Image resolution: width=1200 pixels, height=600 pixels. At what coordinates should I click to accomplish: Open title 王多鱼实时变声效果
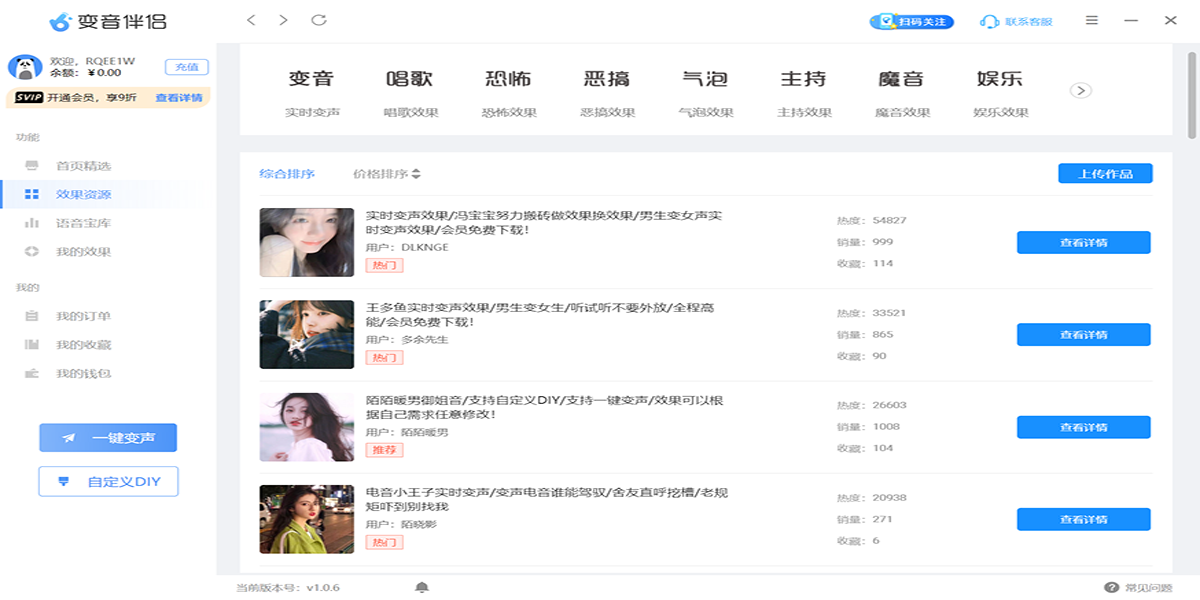[x=540, y=315]
